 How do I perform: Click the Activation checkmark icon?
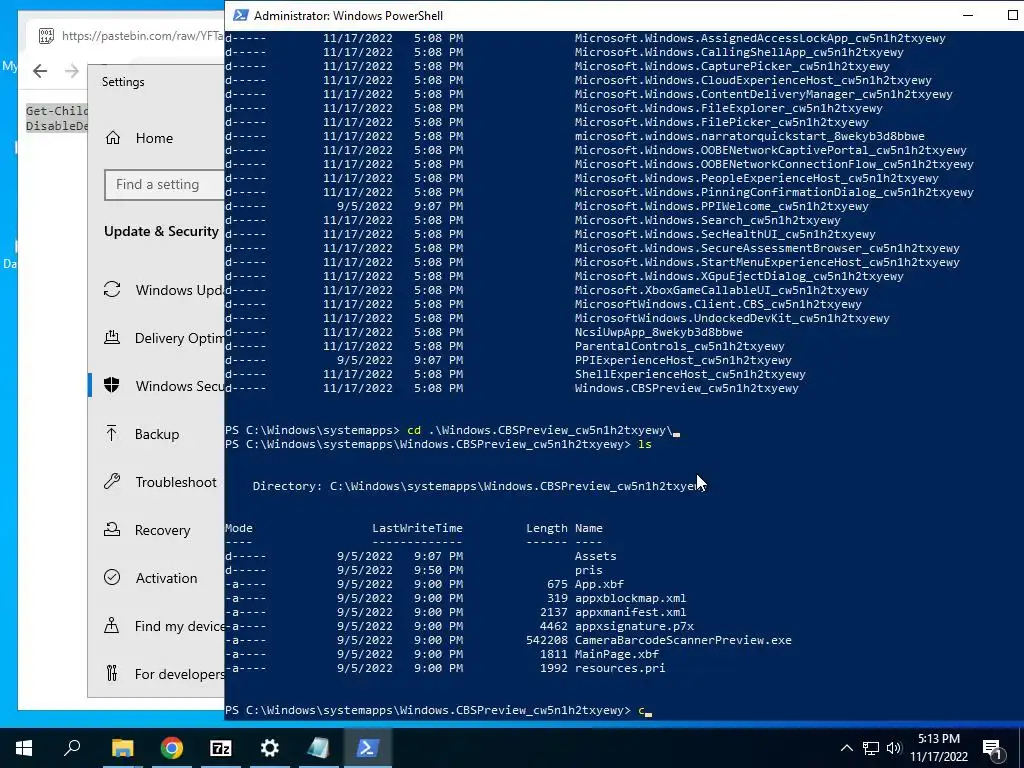[x=112, y=577]
